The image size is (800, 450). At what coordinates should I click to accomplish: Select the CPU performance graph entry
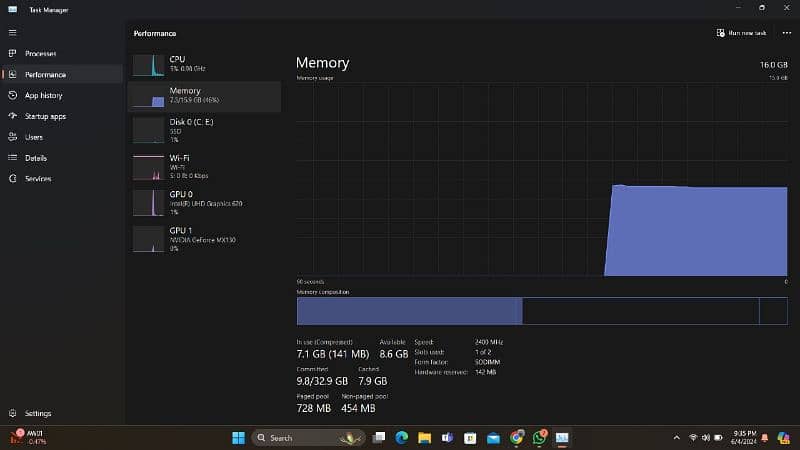click(x=204, y=65)
